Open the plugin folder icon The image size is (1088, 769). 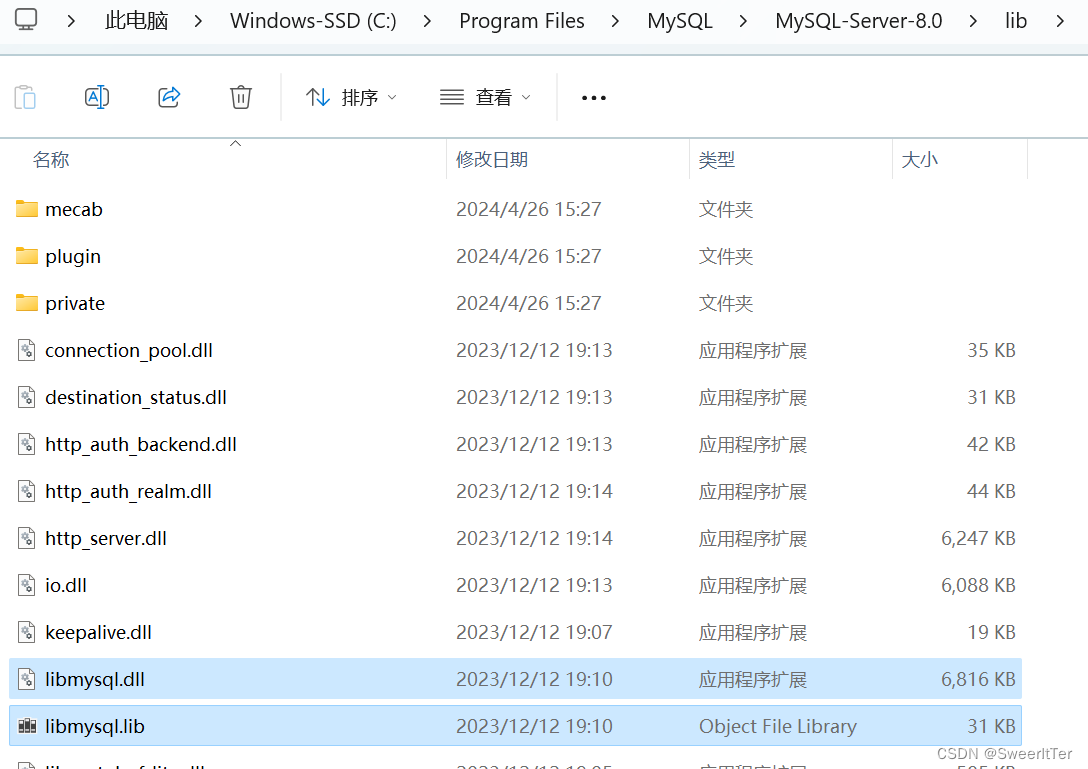[27, 255]
